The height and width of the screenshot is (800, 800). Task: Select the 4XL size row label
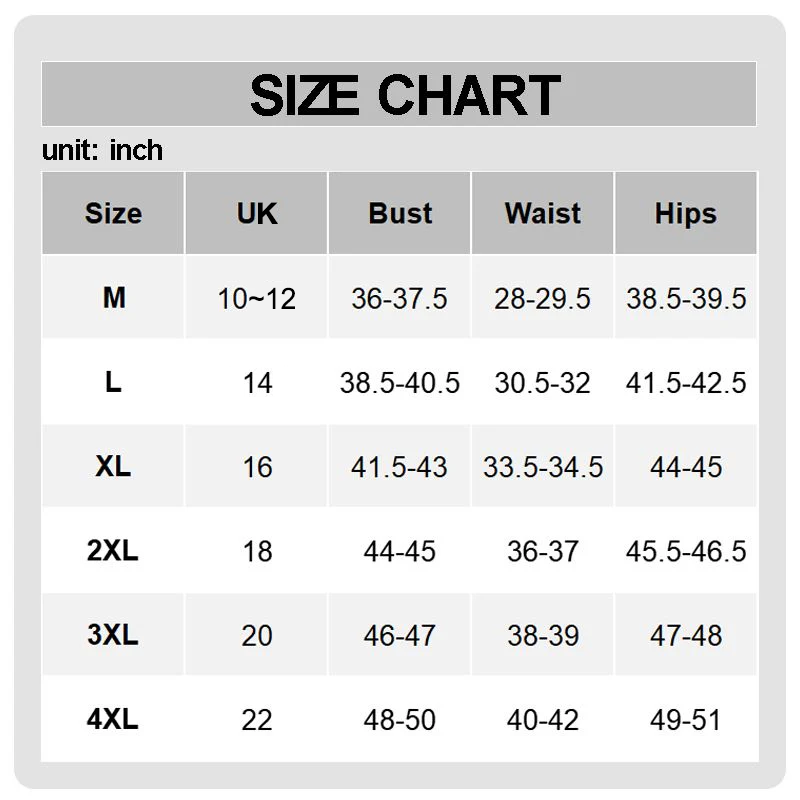(113, 719)
